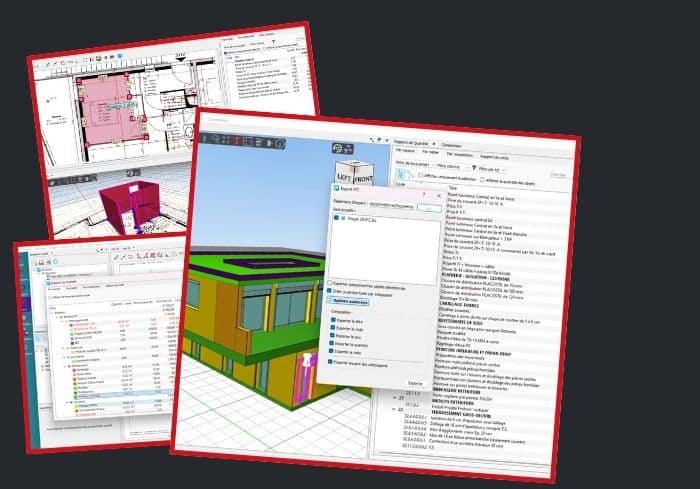The image size is (700, 489).
Task: Click the 'Code' column header
Action: coord(400,184)
